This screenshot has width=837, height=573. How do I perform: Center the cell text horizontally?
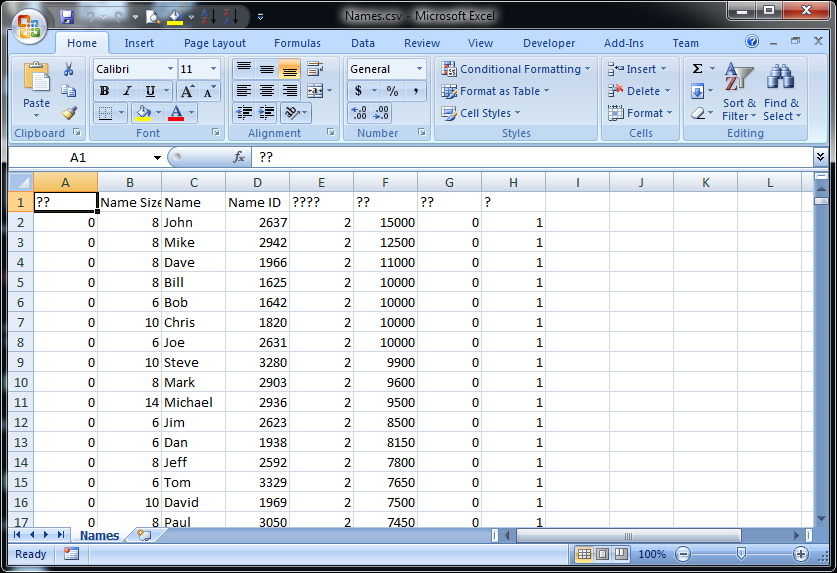pyautogui.click(x=267, y=91)
